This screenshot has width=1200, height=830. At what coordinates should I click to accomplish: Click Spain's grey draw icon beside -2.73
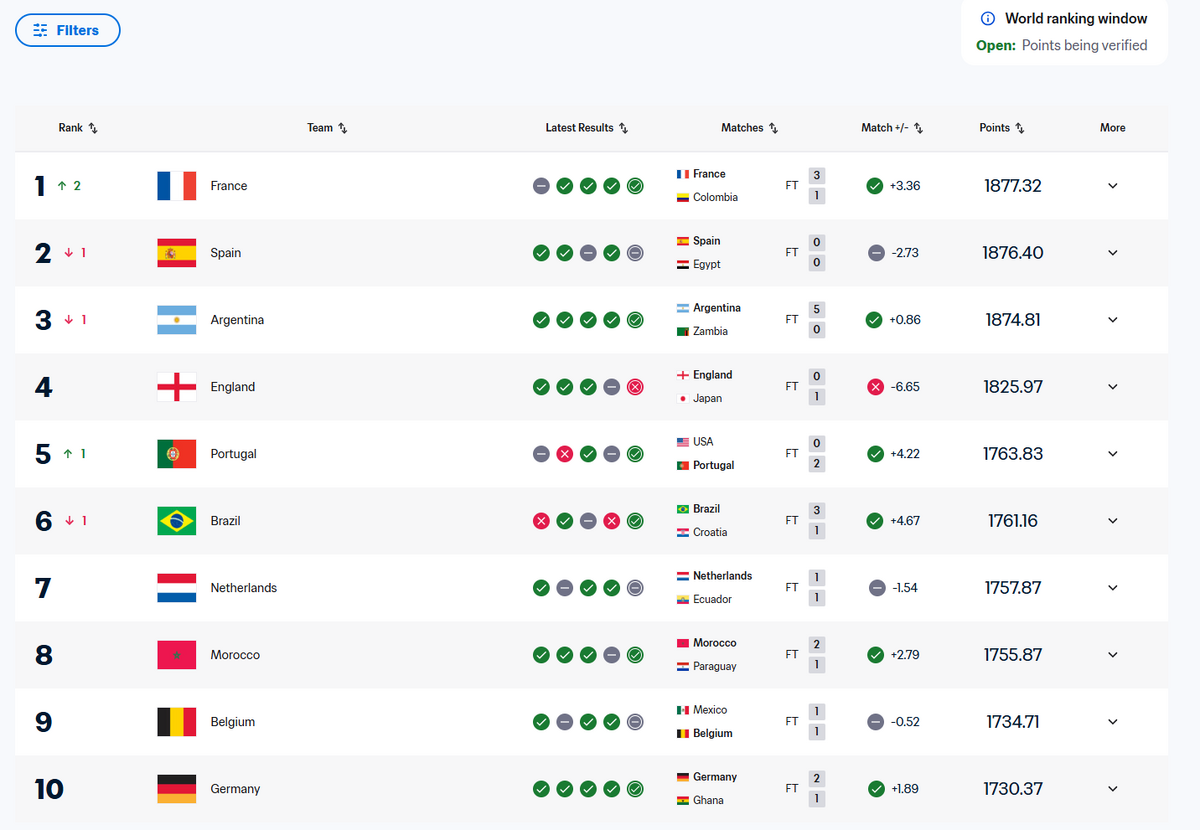[876, 253]
